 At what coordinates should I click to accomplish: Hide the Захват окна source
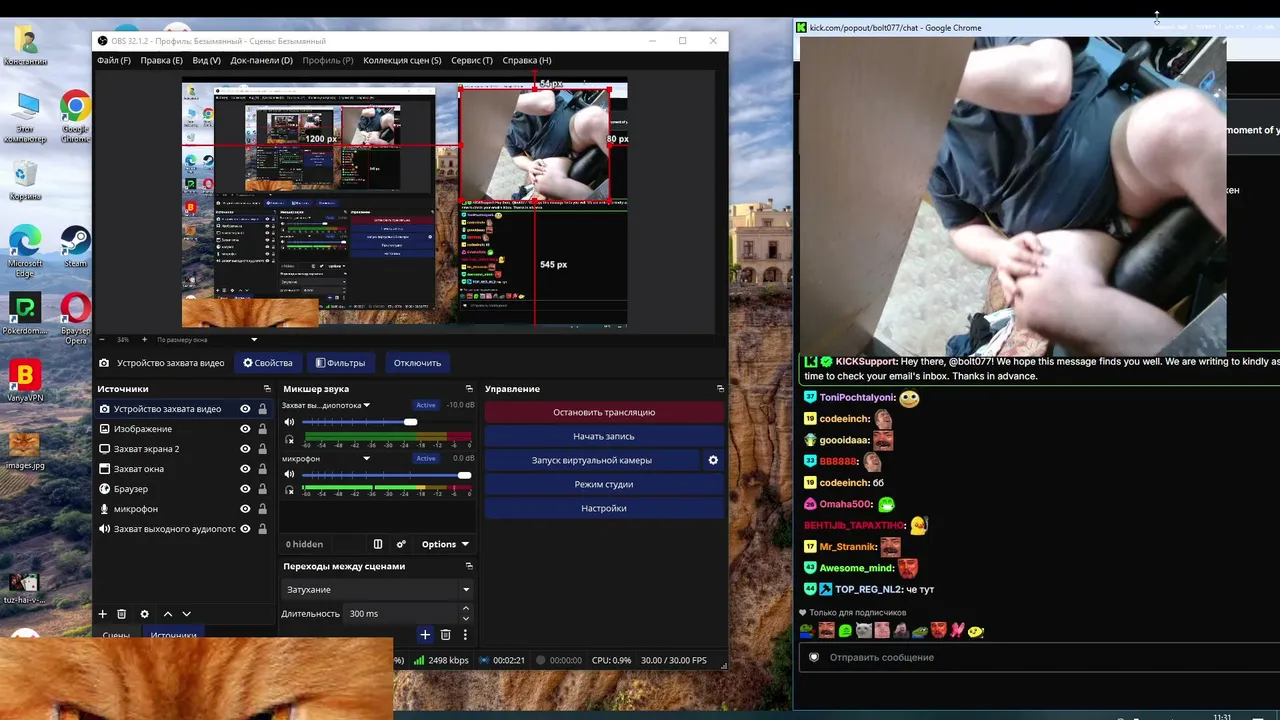pos(245,469)
